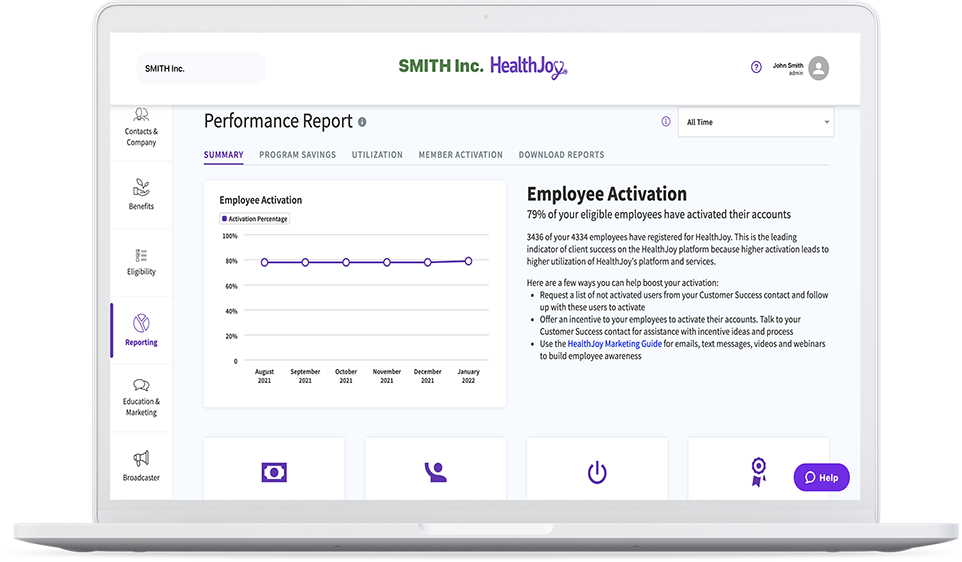
Task: Click the HealthJoy logo
Action: (x=528, y=67)
